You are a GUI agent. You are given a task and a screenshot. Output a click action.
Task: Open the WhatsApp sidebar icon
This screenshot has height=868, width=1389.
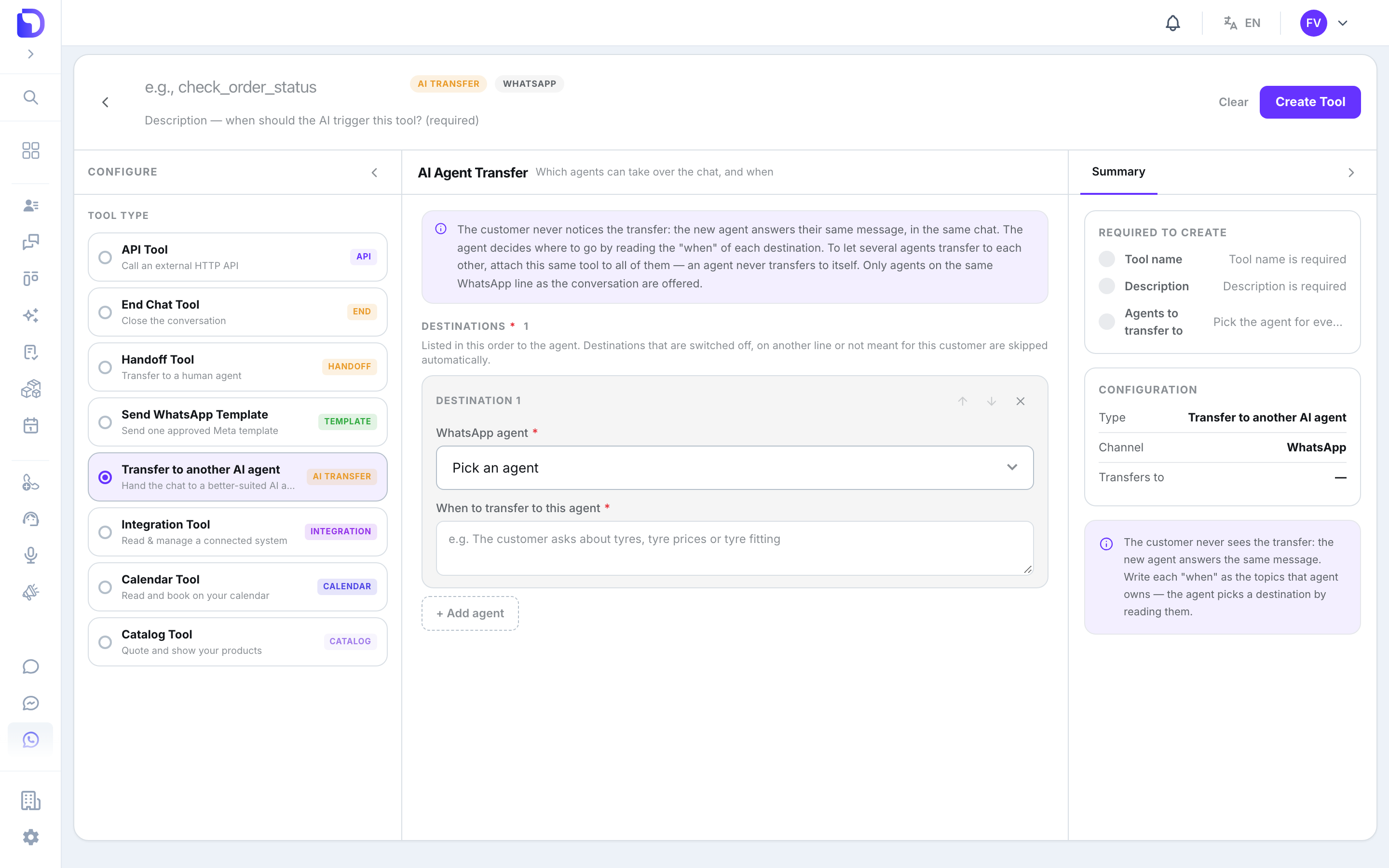[31, 739]
